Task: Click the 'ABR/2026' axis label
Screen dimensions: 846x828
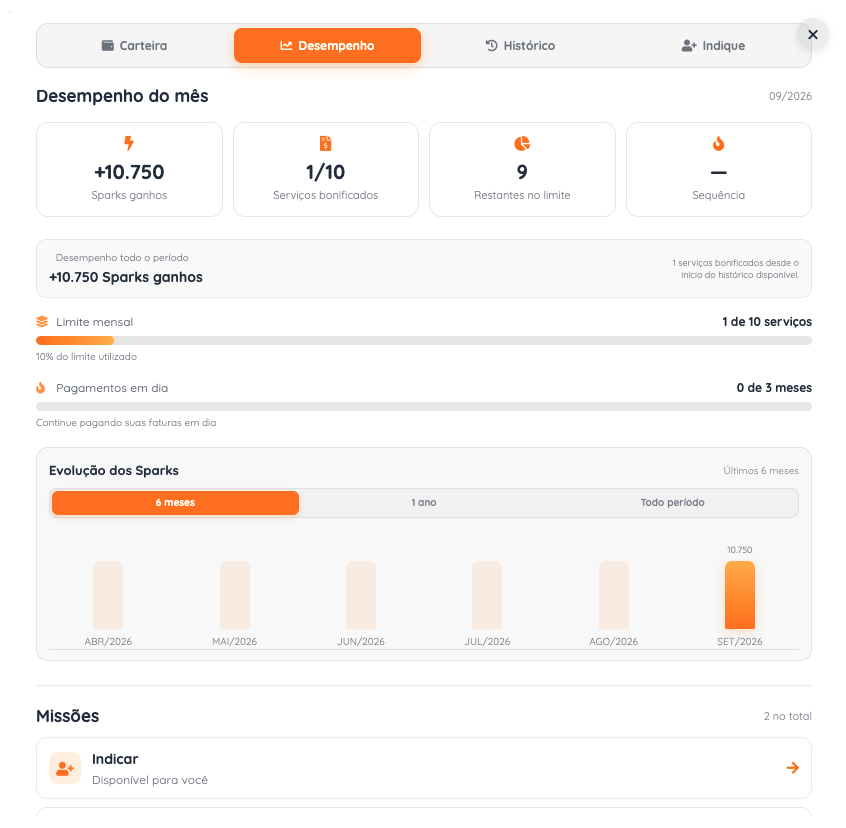Action: tap(108, 641)
